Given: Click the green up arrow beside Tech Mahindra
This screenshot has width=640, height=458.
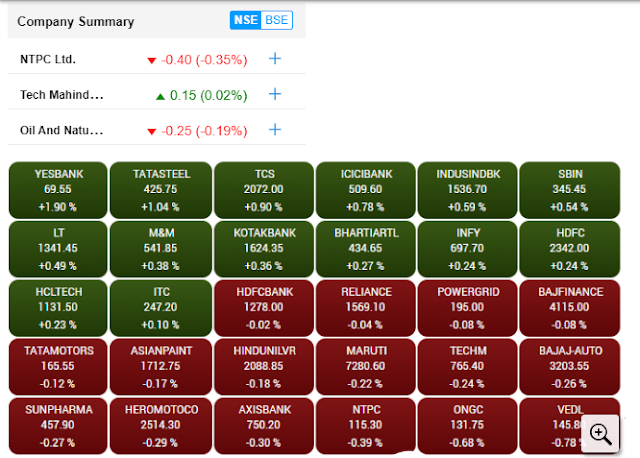Looking at the screenshot, I should [160, 96].
